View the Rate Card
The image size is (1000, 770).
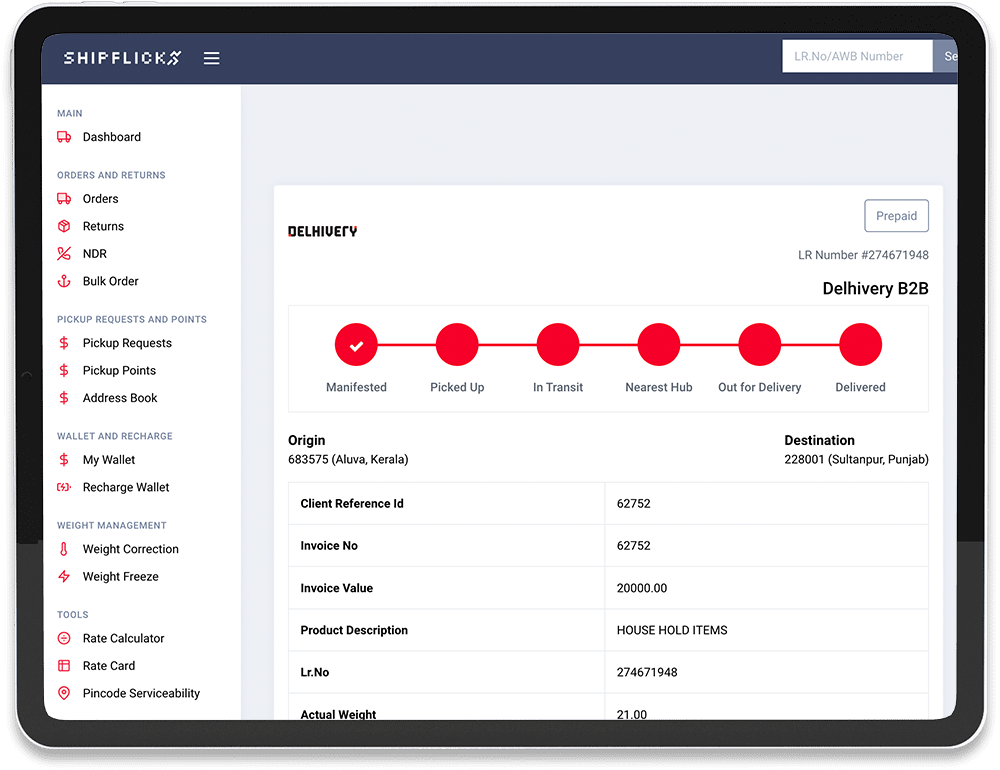109,665
